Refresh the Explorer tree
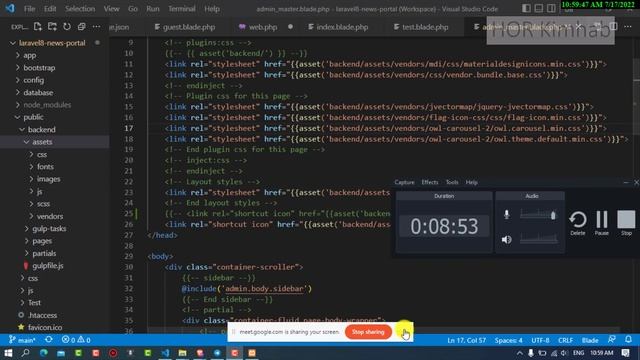Viewport: 640px width, 360px height. (x=67, y=27)
